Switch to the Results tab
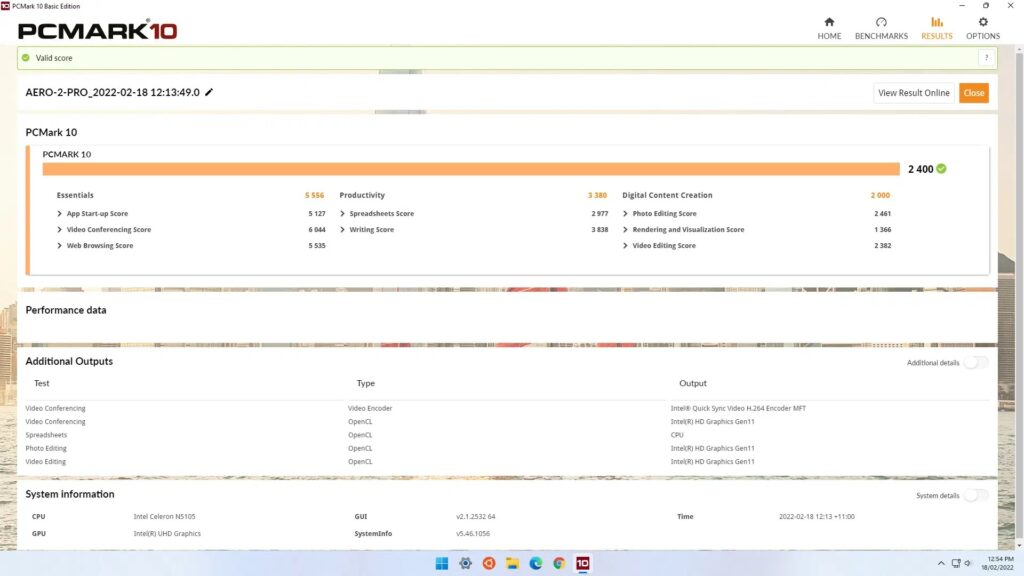 click(936, 27)
